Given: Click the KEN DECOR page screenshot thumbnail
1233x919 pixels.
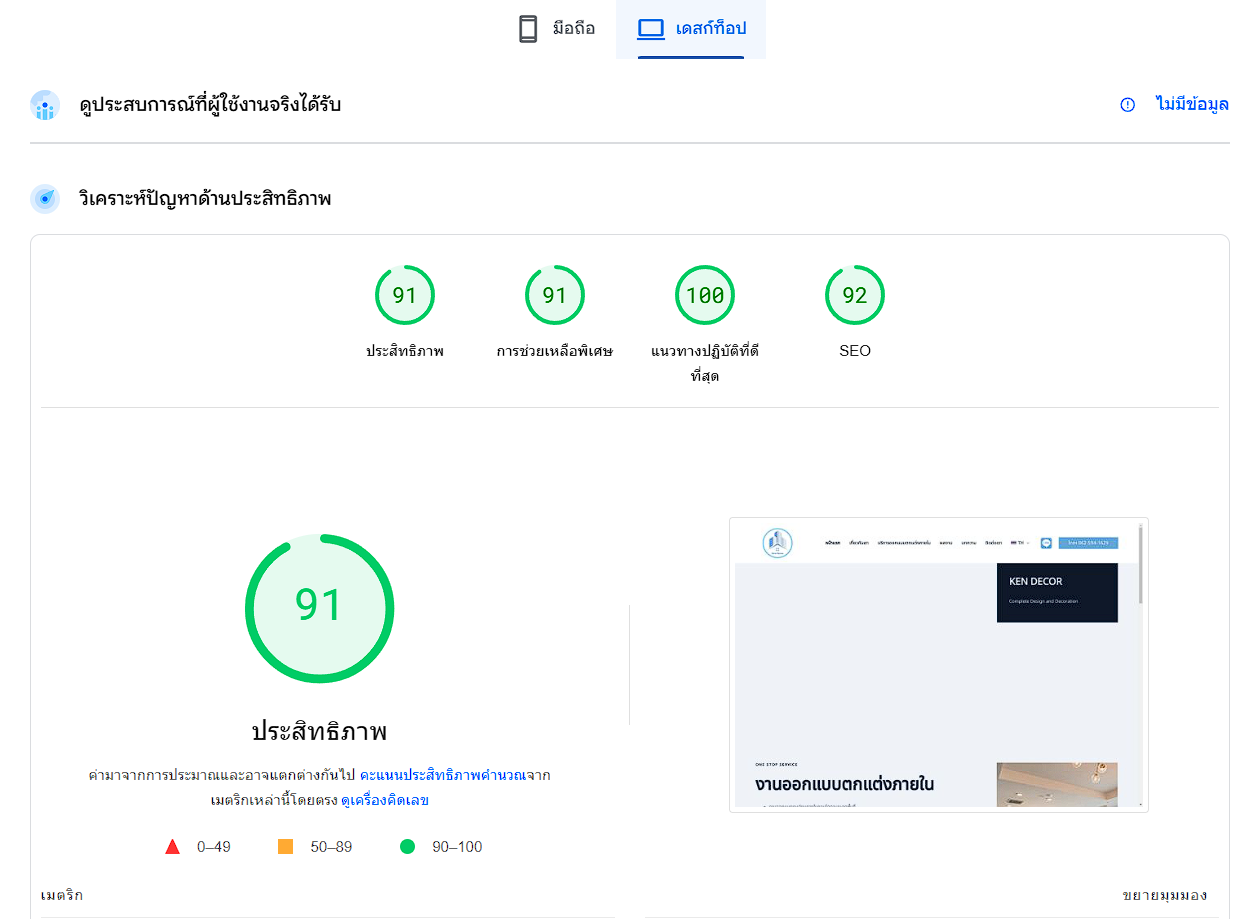Looking at the screenshot, I should click(939, 664).
